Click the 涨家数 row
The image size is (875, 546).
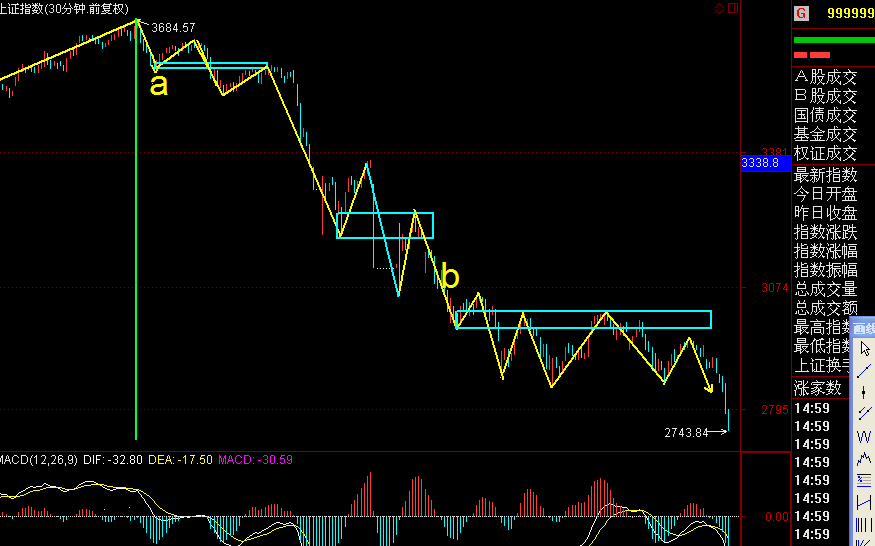point(818,387)
